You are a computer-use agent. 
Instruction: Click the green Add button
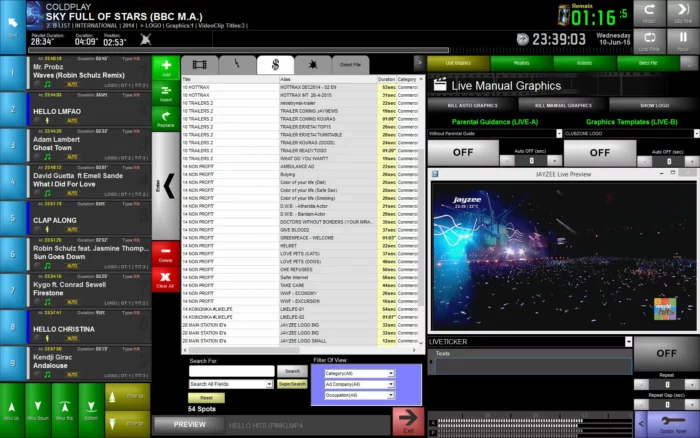click(165, 67)
